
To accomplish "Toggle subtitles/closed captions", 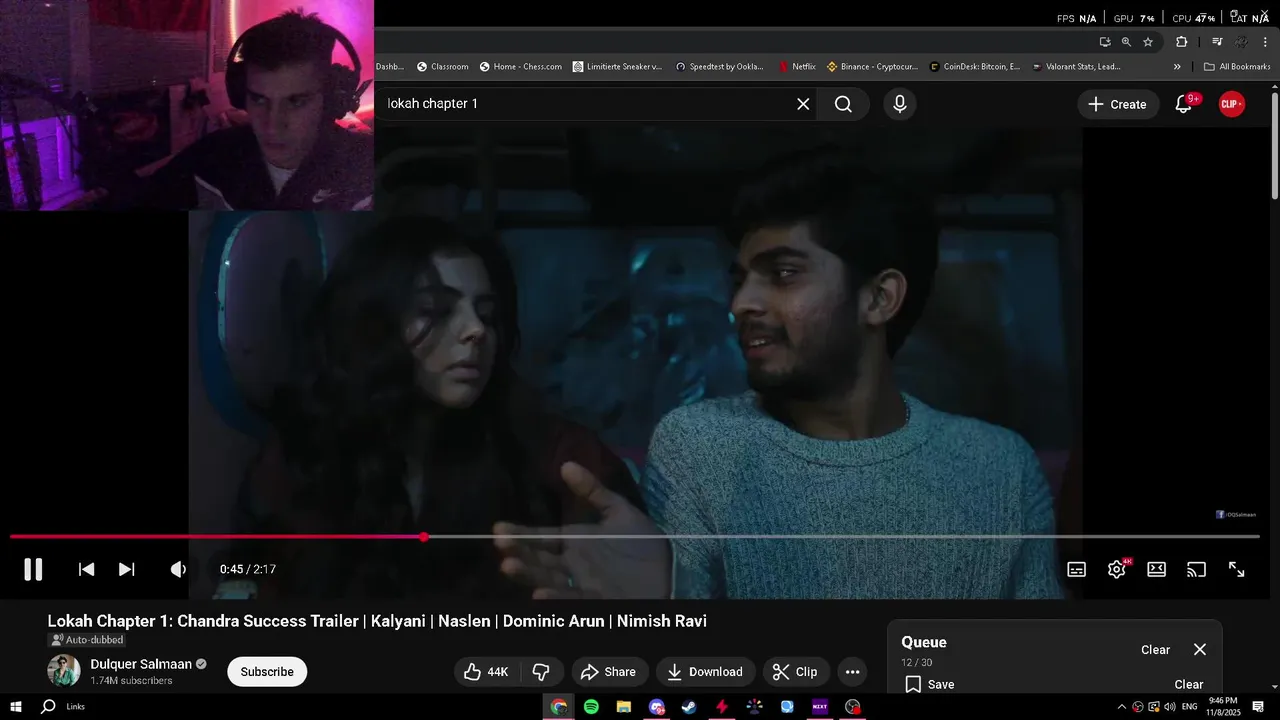I will [1077, 569].
